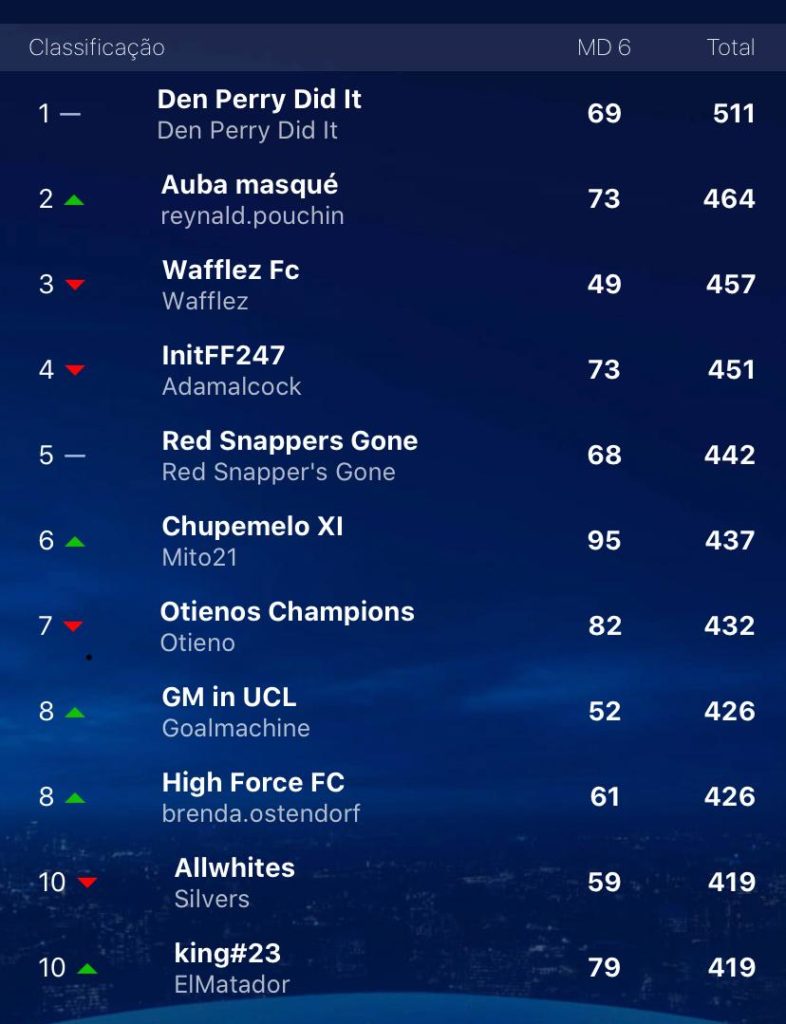786x1024 pixels.
Task: Click red down arrow next to InitFF247
Action: click(x=75, y=370)
